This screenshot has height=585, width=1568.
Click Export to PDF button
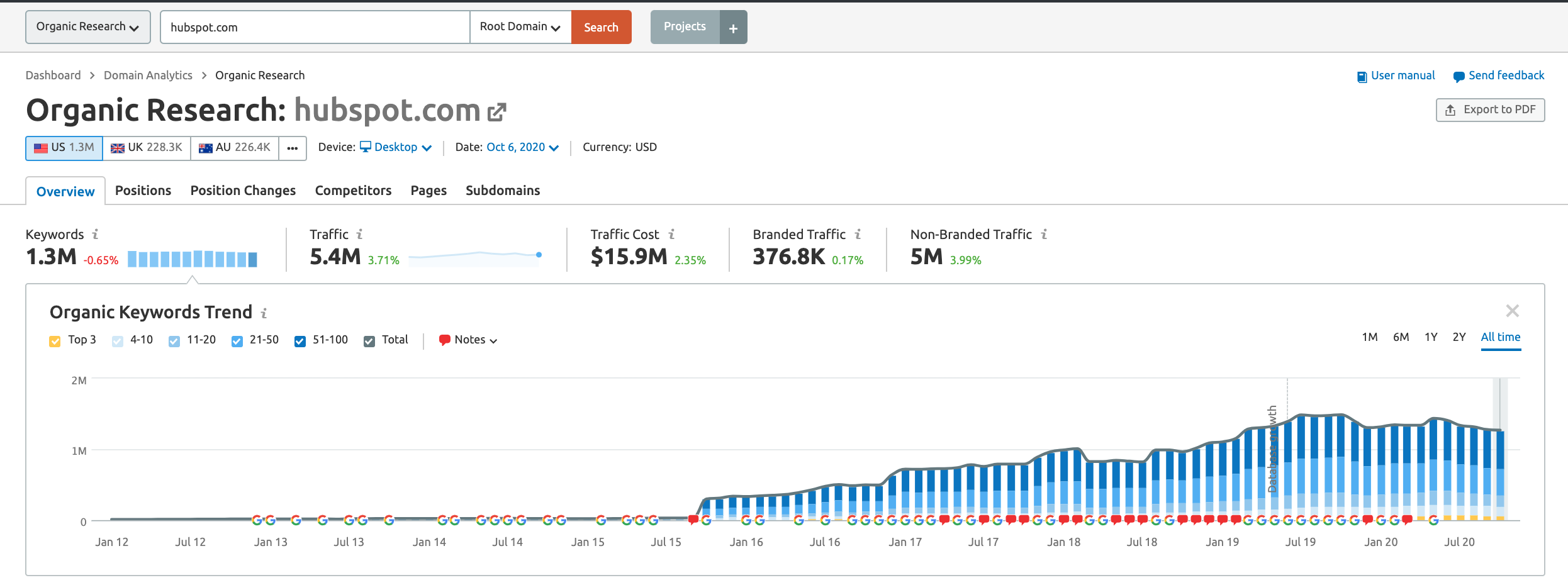[x=1490, y=110]
